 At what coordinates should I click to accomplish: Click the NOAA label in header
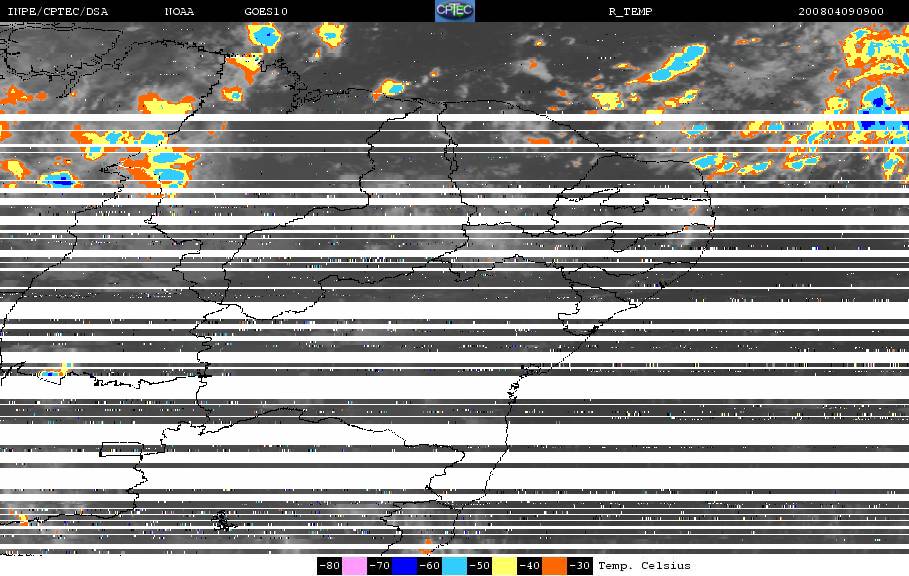pos(179,12)
